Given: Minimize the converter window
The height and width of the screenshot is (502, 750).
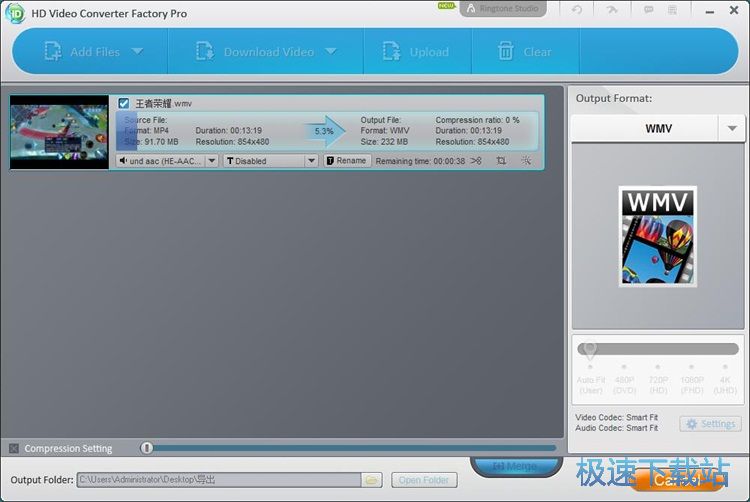Looking at the screenshot, I should pos(710,11).
